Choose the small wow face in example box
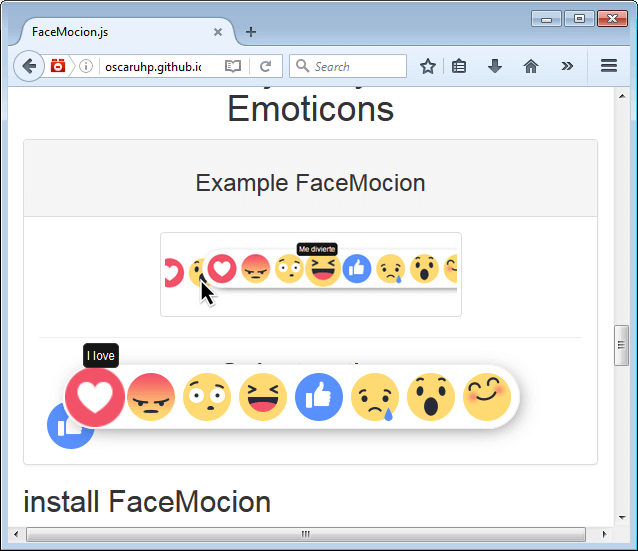Viewport: 638px width, 551px height. pos(424,269)
